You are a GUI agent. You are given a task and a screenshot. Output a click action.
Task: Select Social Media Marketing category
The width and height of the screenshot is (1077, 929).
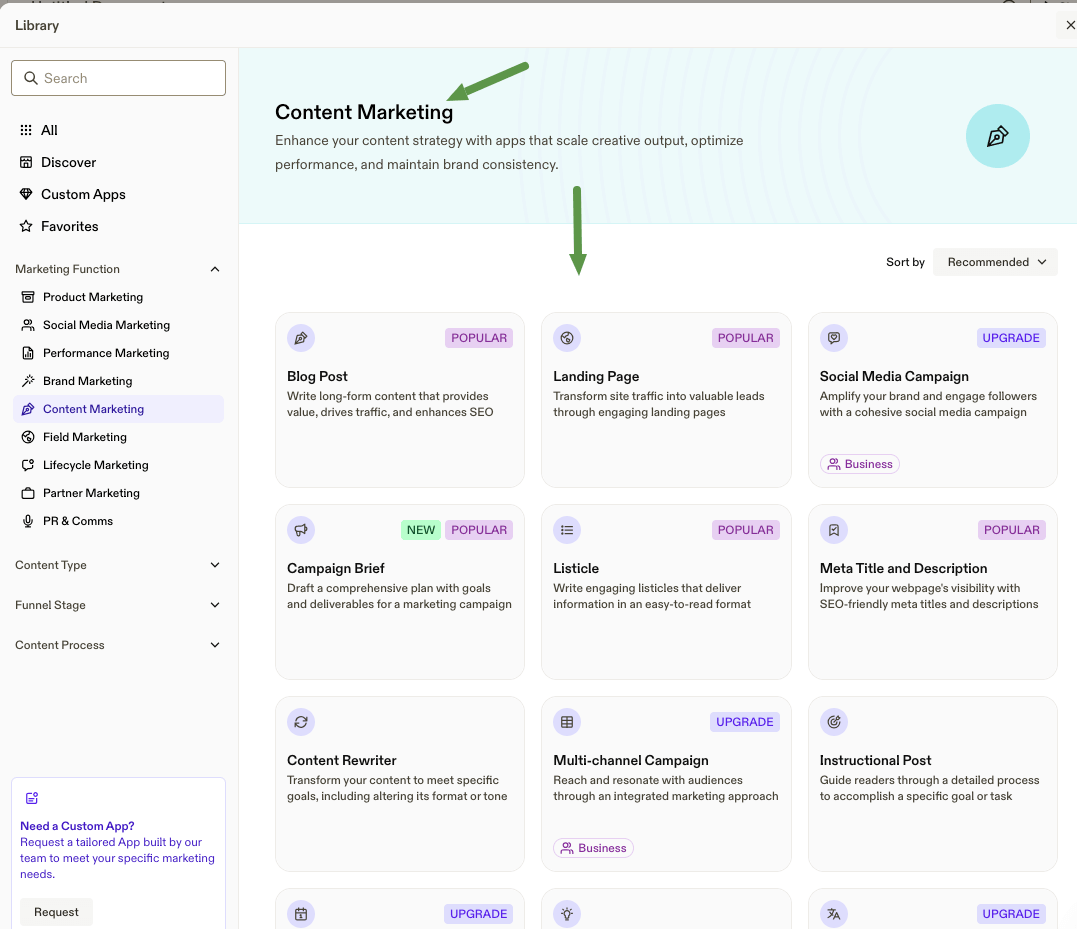106,325
